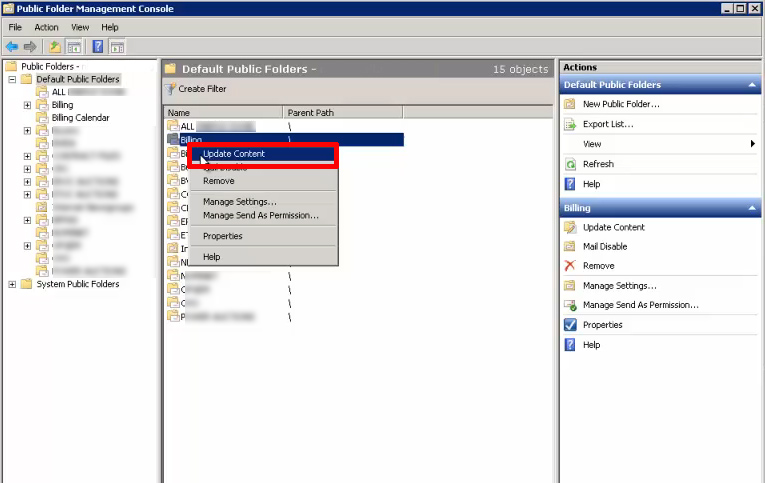Click the ALL folder icon in the list
The height and width of the screenshot is (483, 765).
173,126
